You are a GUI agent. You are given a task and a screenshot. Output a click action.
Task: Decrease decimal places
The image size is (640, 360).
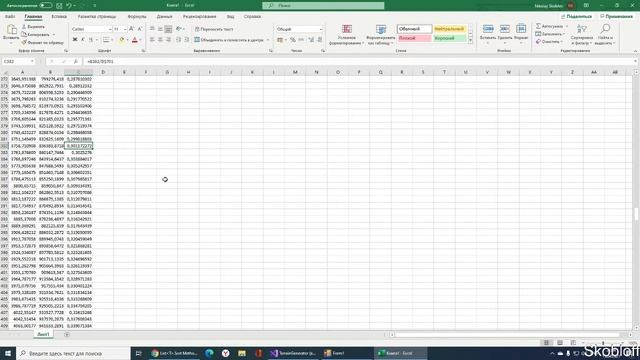[320, 40]
